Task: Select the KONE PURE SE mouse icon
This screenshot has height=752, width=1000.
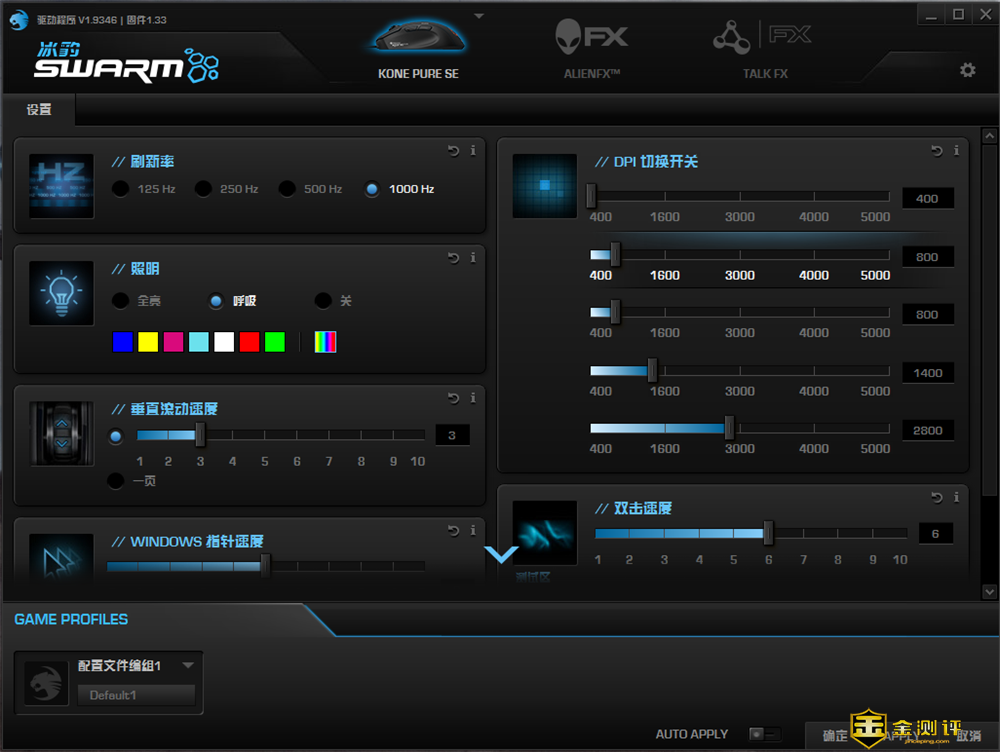Action: 419,40
